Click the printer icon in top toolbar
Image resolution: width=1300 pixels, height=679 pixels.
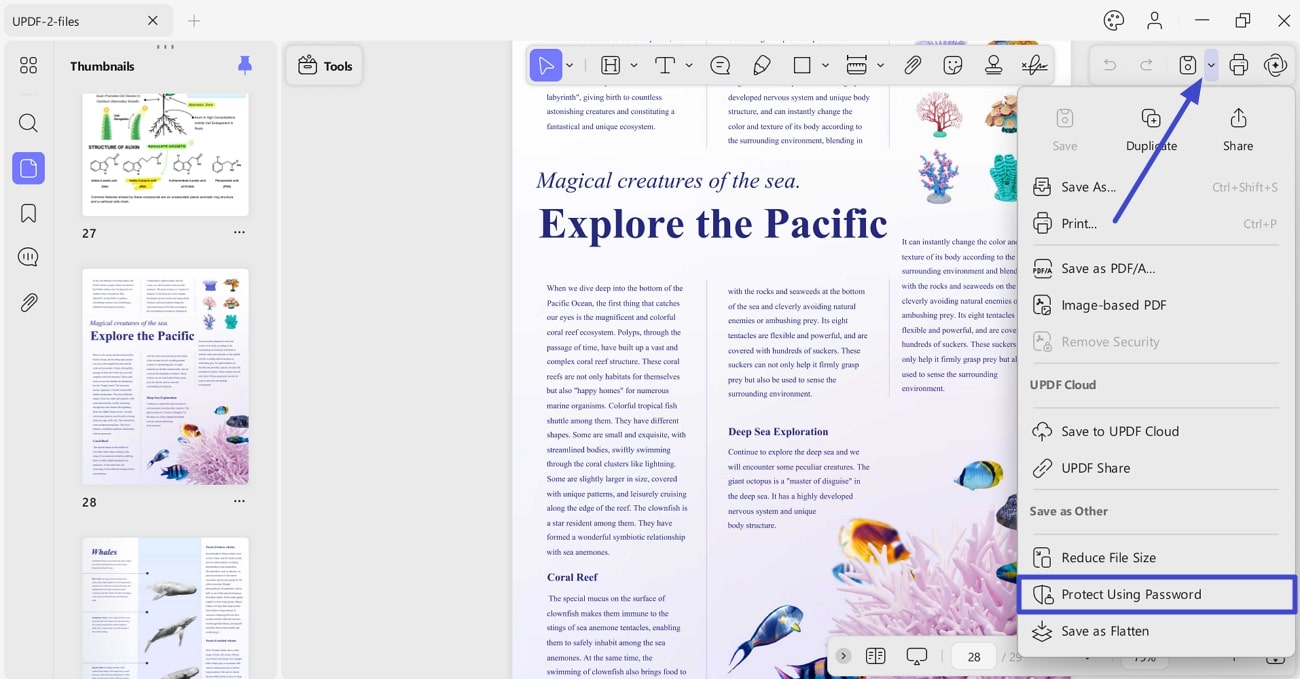(x=1238, y=65)
